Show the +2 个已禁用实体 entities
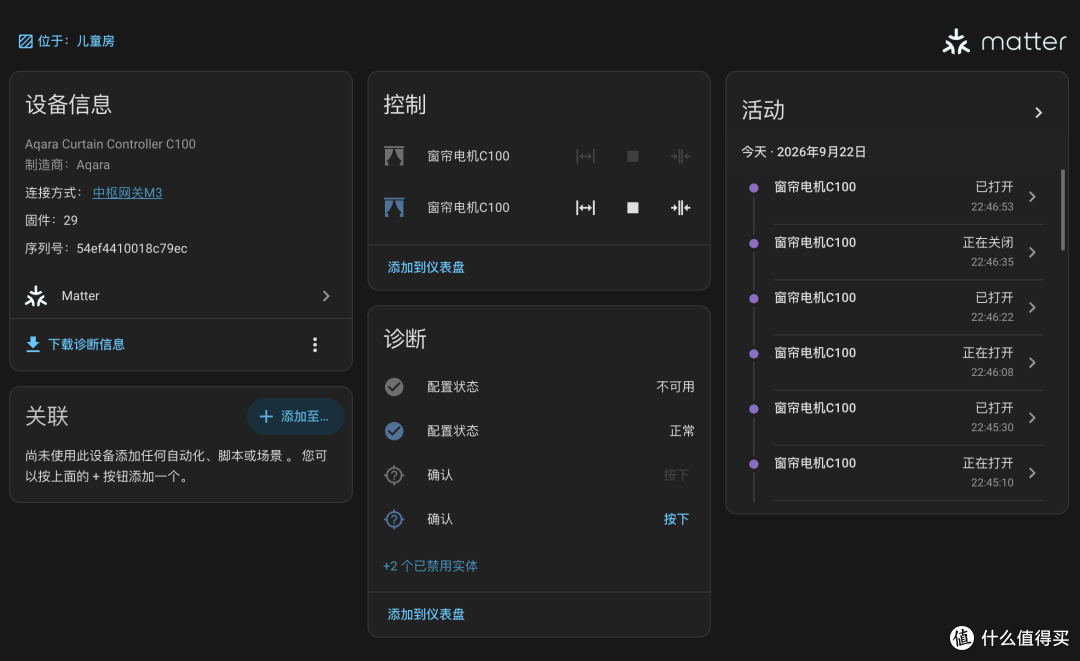Image resolution: width=1080 pixels, height=661 pixels. 430,566
